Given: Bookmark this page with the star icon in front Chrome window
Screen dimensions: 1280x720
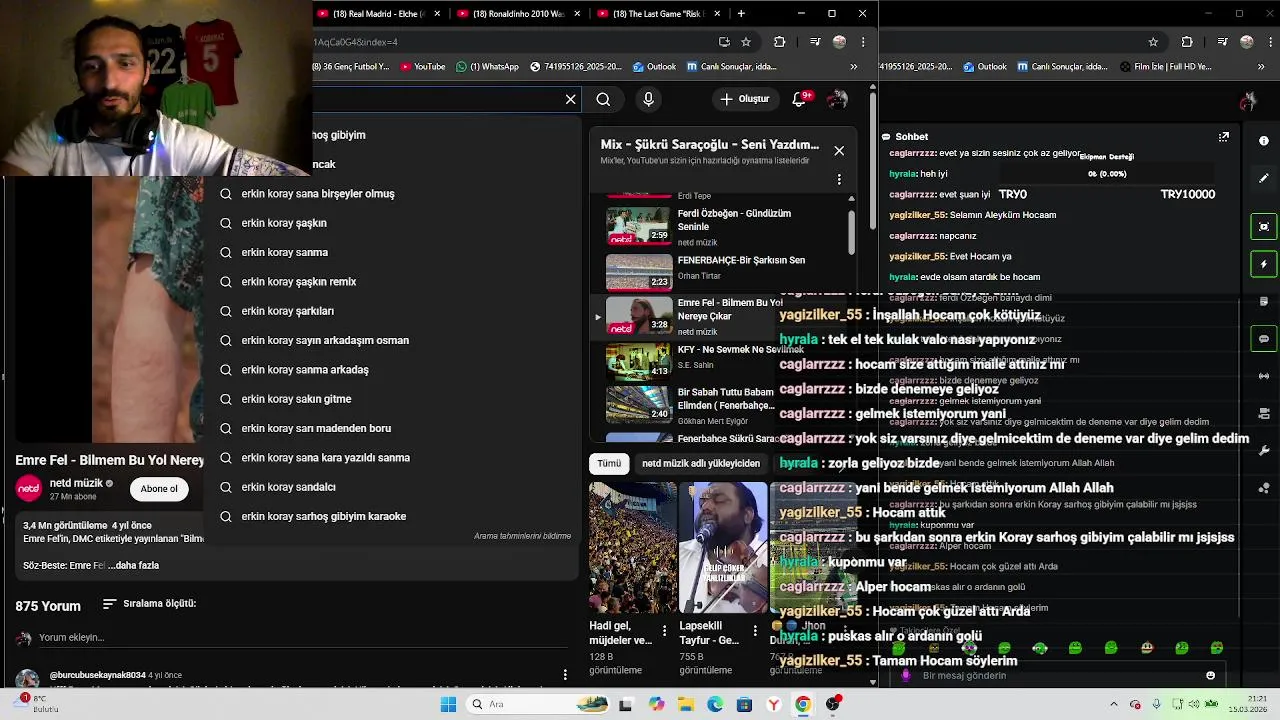Looking at the screenshot, I should pyautogui.click(x=746, y=42).
